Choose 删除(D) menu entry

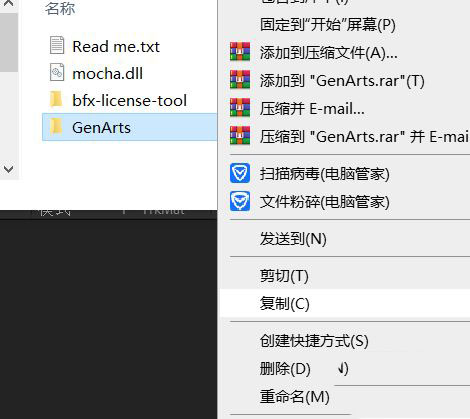pyautogui.click(x=345, y=369)
